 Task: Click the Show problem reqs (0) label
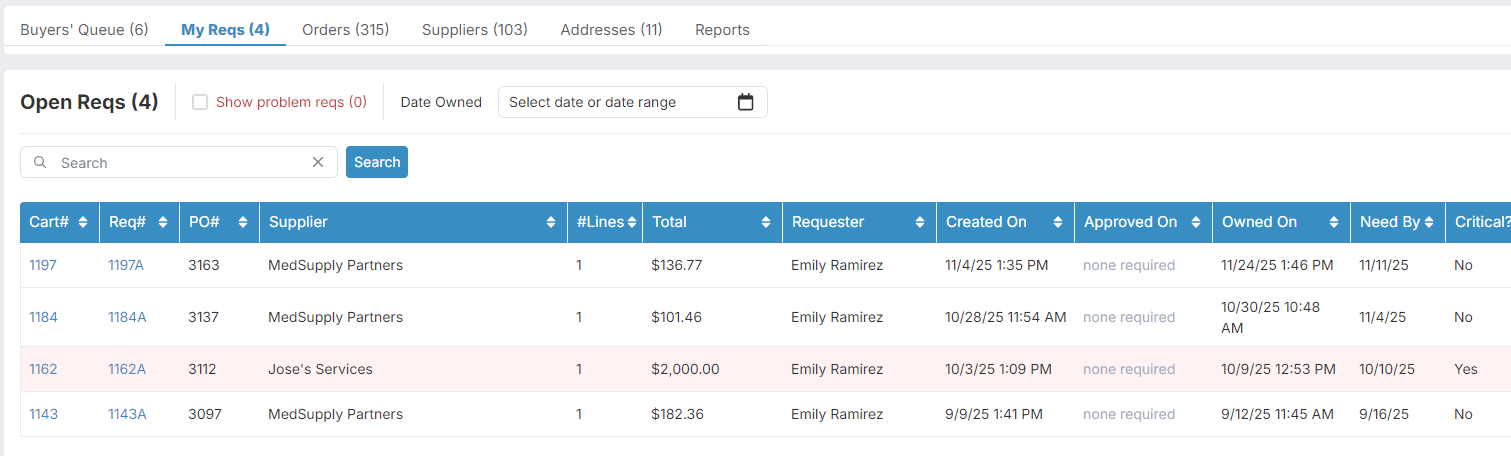291,102
